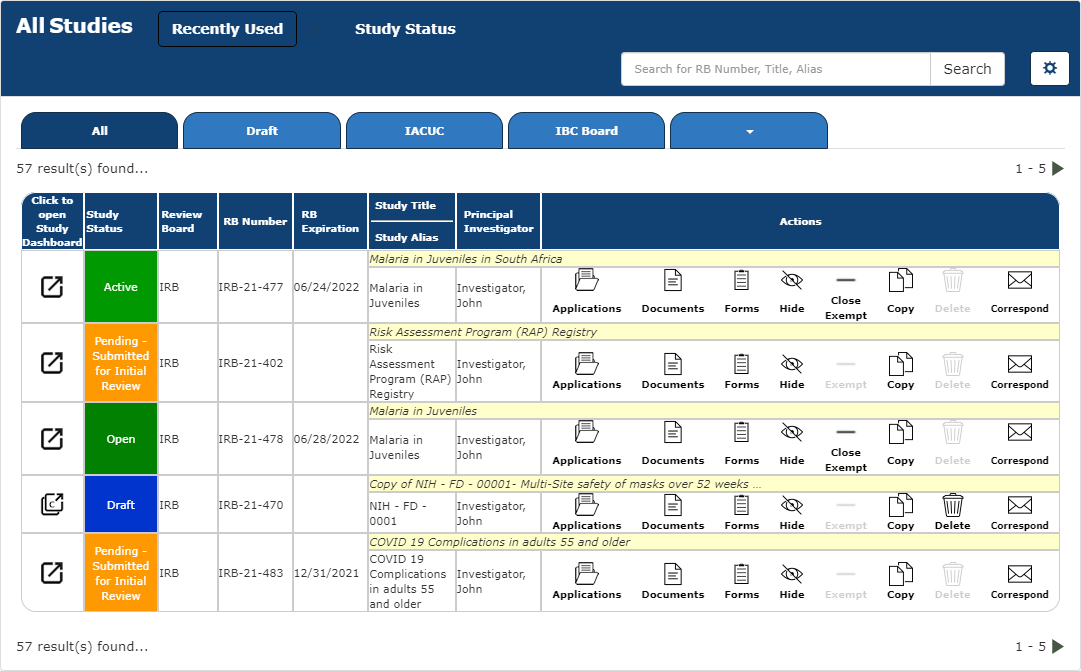The width and height of the screenshot is (1081, 671).
Task: Click the Search button
Action: coord(967,69)
